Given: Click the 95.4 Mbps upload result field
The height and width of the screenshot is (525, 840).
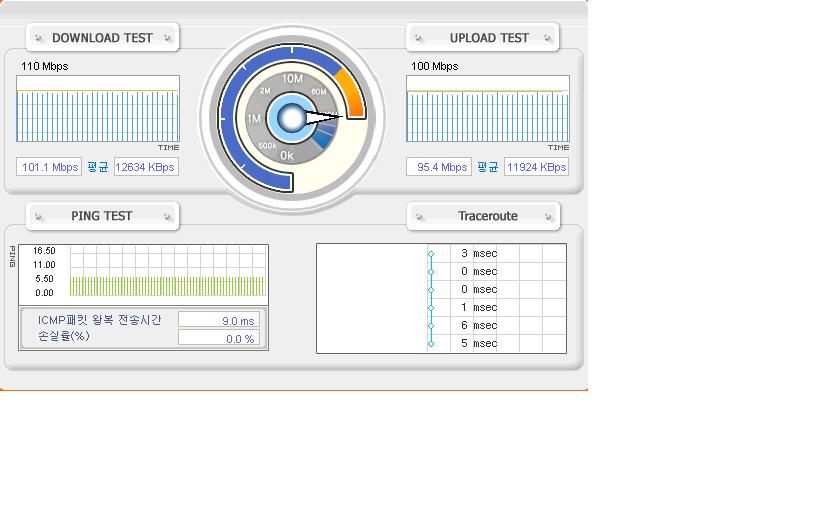Looking at the screenshot, I should point(439,167).
